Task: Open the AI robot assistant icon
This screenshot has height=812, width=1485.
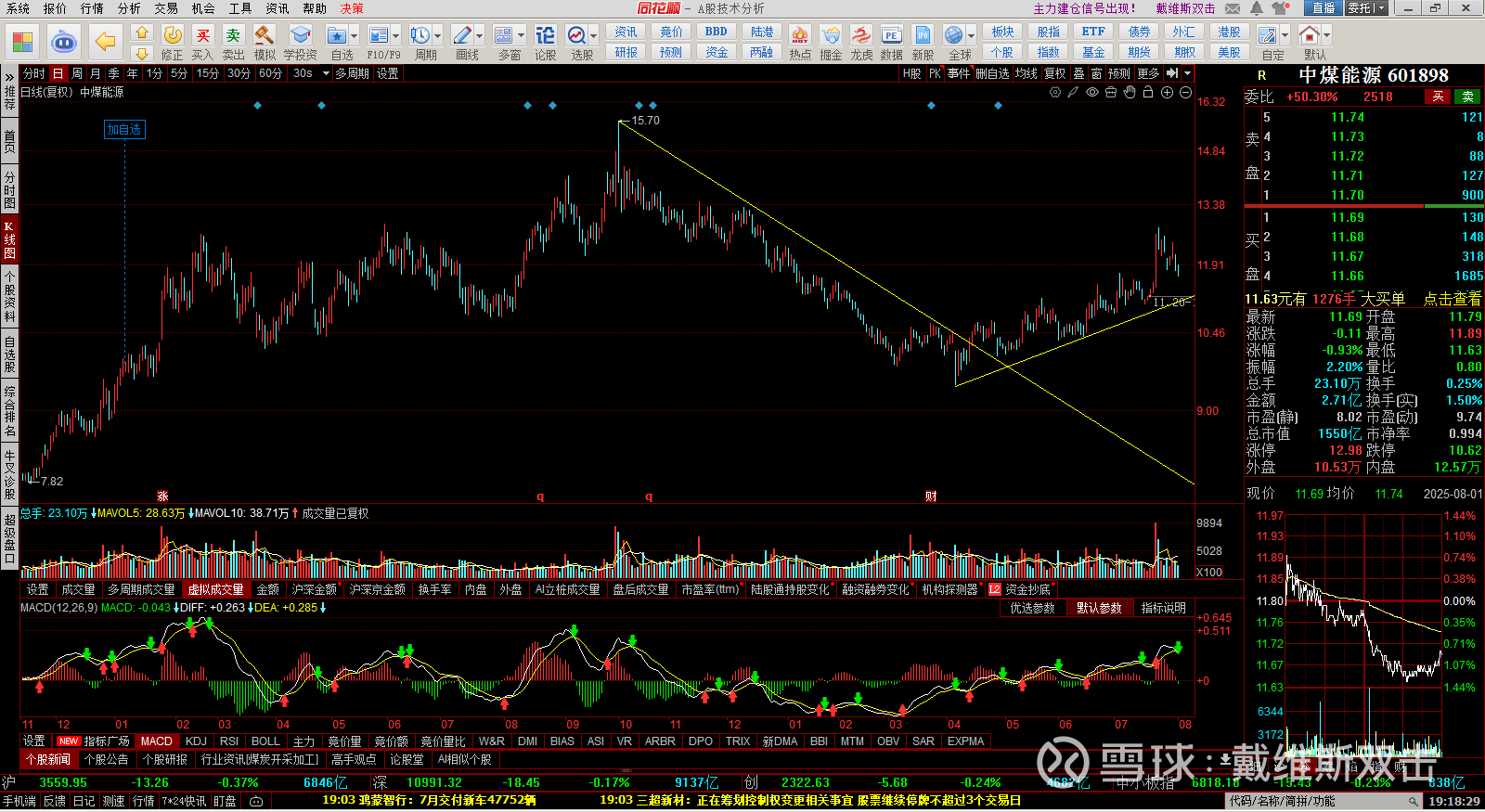Action: pos(63,42)
